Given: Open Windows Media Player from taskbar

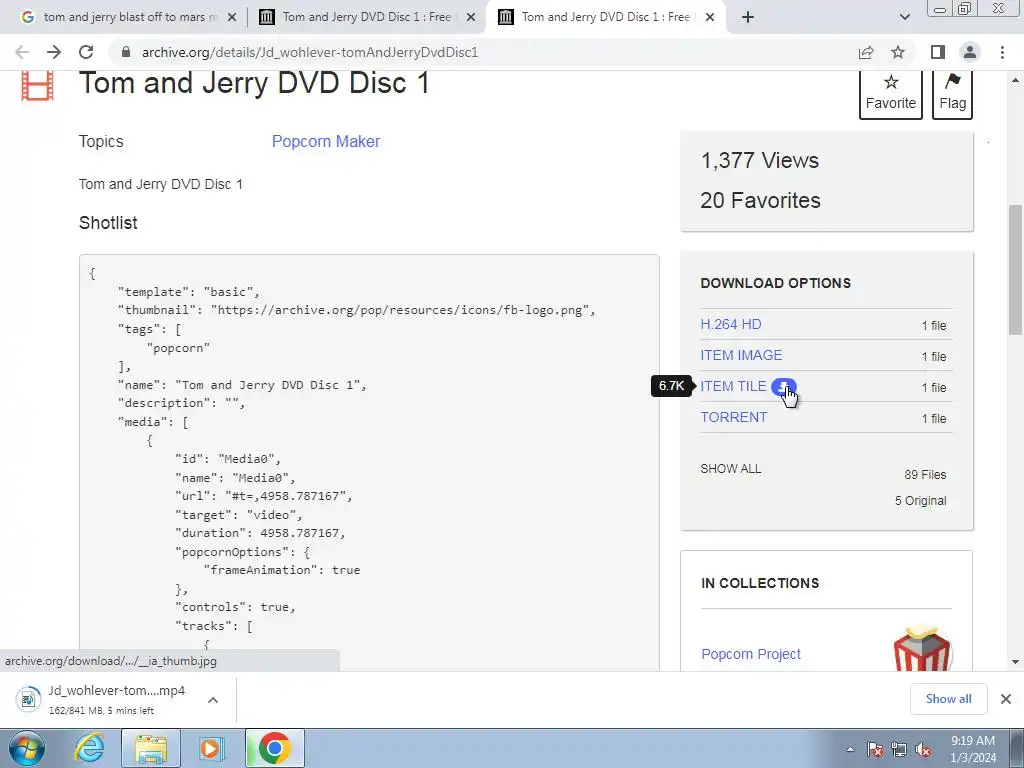Looking at the screenshot, I should [211, 748].
